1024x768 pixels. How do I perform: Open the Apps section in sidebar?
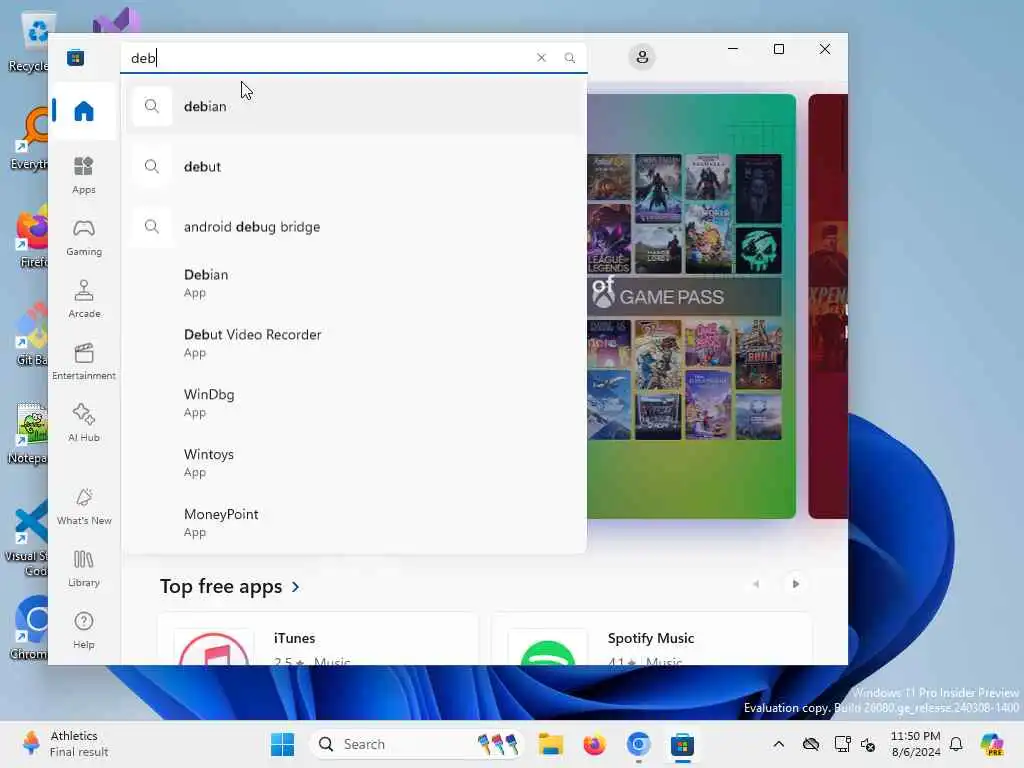(84, 175)
